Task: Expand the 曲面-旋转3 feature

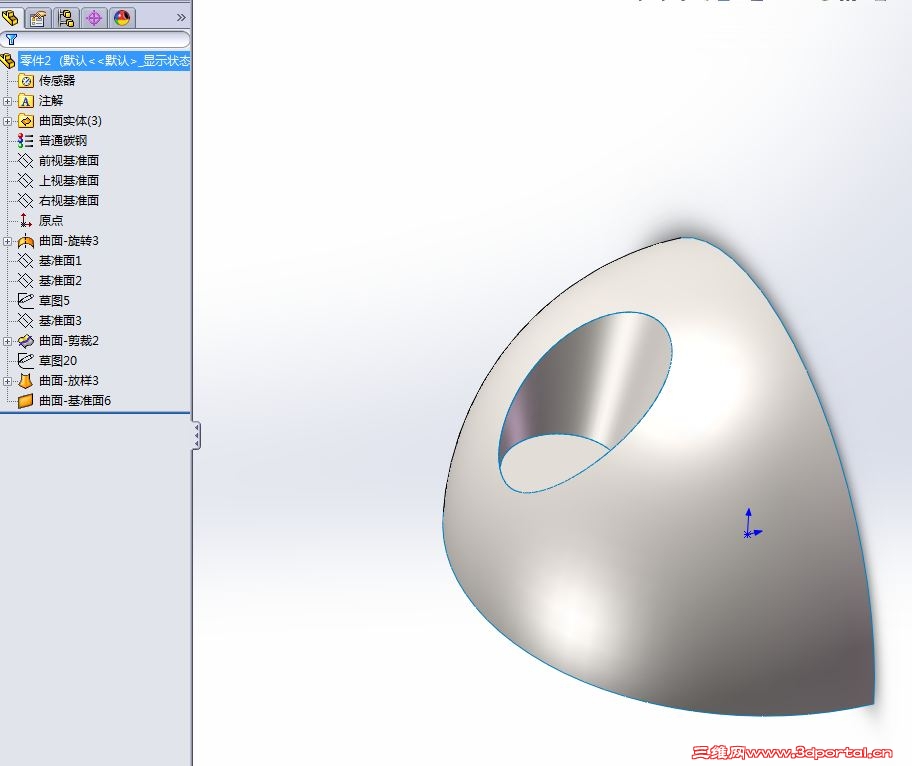Action: pos(7,241)
